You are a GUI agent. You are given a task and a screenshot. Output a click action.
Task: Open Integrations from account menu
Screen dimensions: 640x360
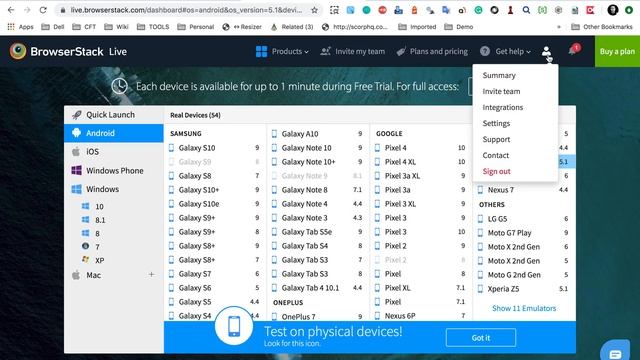tap(502, 107)
